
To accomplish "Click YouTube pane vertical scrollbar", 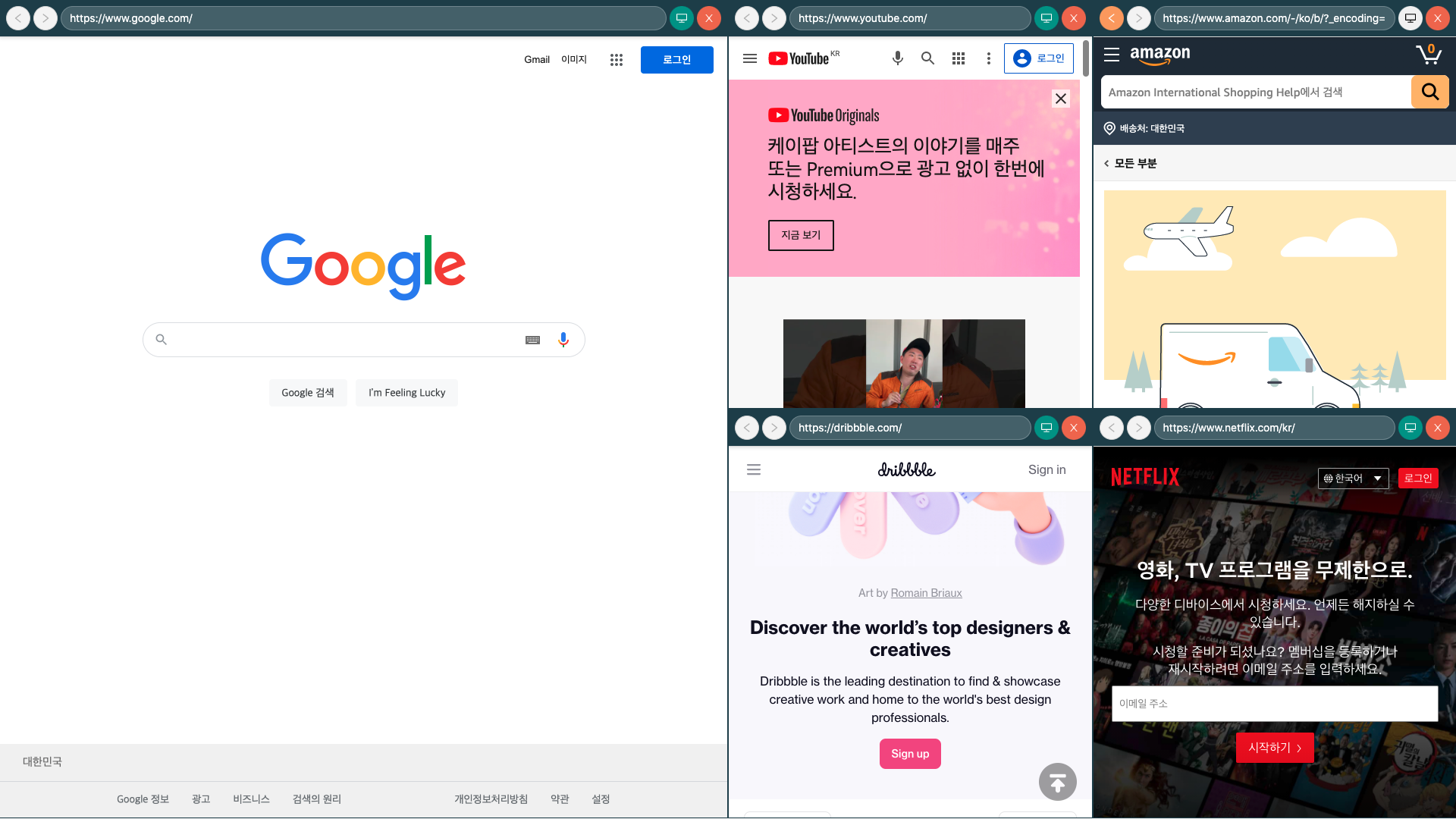I will (x=1086, y=59).
